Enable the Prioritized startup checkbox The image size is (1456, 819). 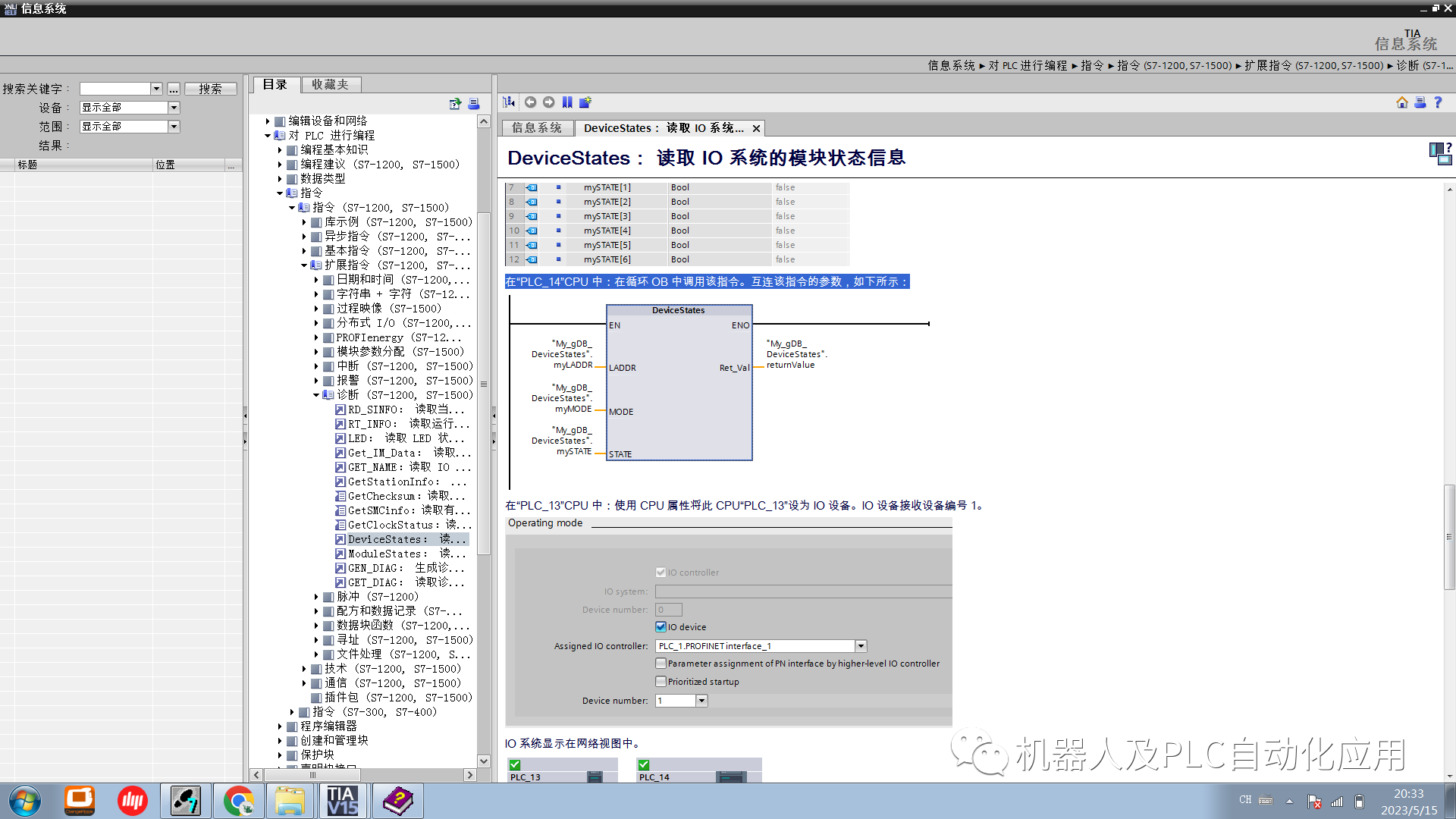[x=661, y=681]
